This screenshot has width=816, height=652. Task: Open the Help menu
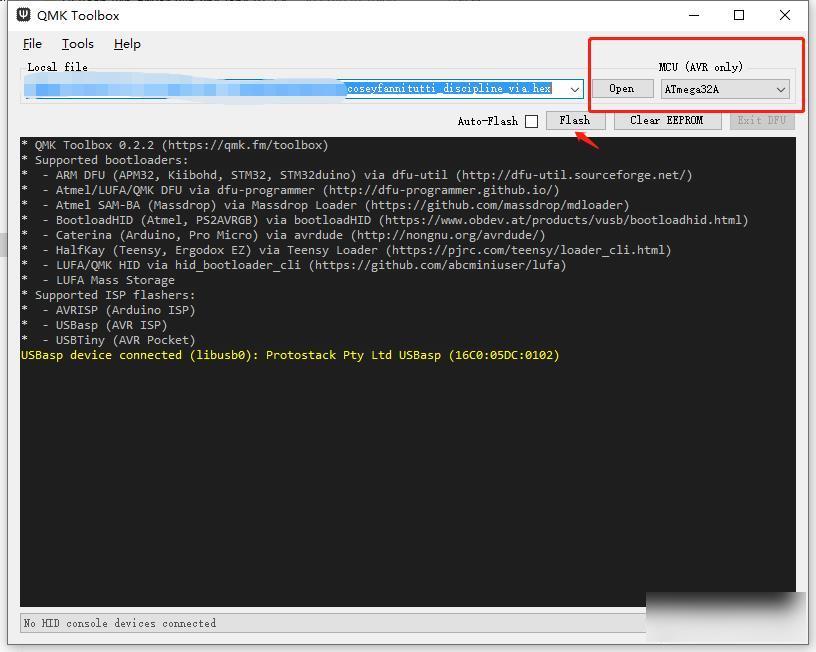(127, 44)
